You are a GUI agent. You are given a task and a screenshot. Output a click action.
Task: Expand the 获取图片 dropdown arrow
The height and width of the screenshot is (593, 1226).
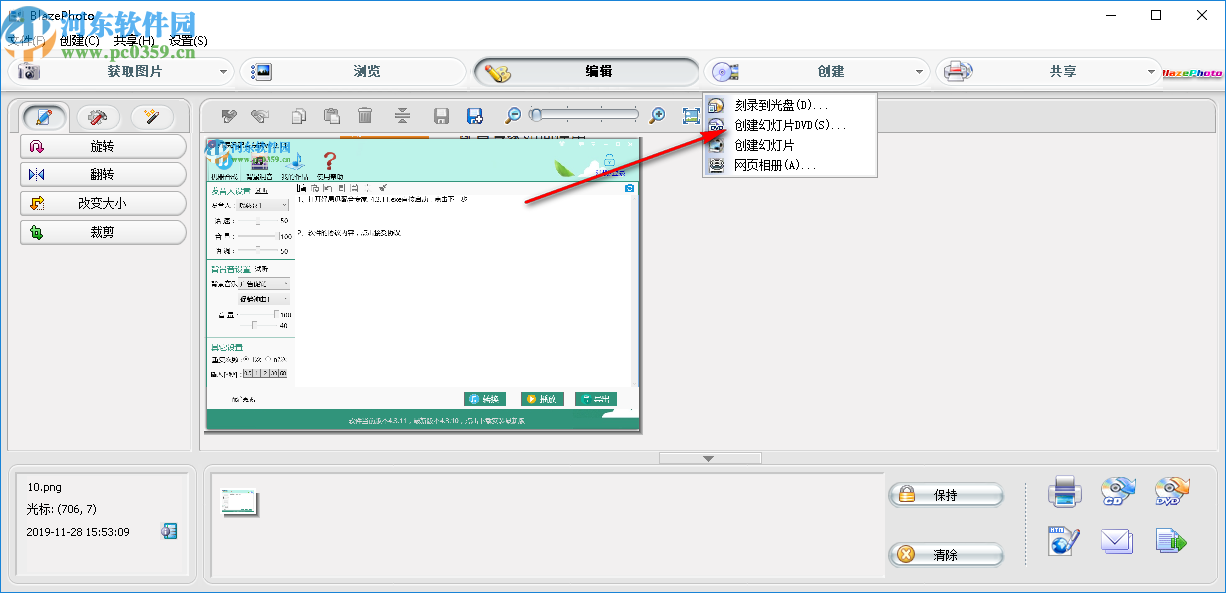[x=225, y=71]
